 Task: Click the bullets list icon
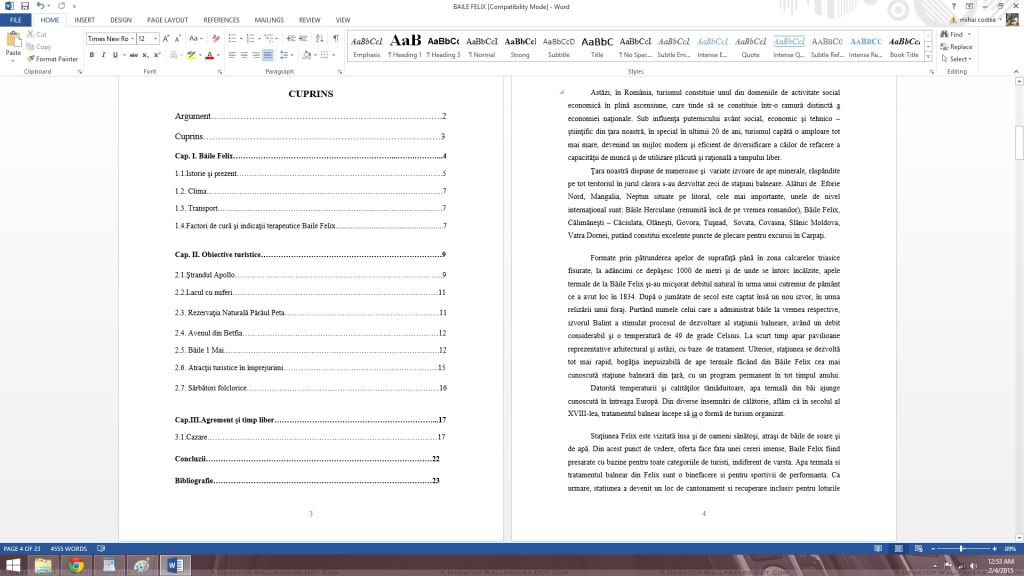click(231, 39)
